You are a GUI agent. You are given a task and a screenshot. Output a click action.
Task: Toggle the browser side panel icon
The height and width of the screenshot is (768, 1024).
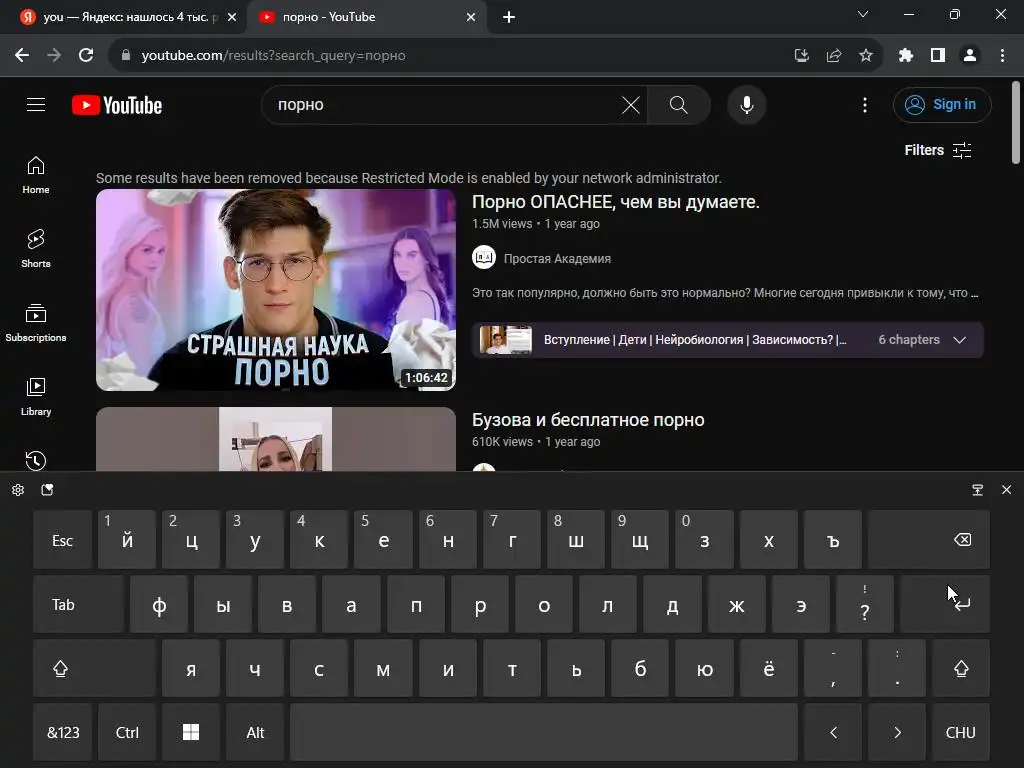tap(938, 56)
